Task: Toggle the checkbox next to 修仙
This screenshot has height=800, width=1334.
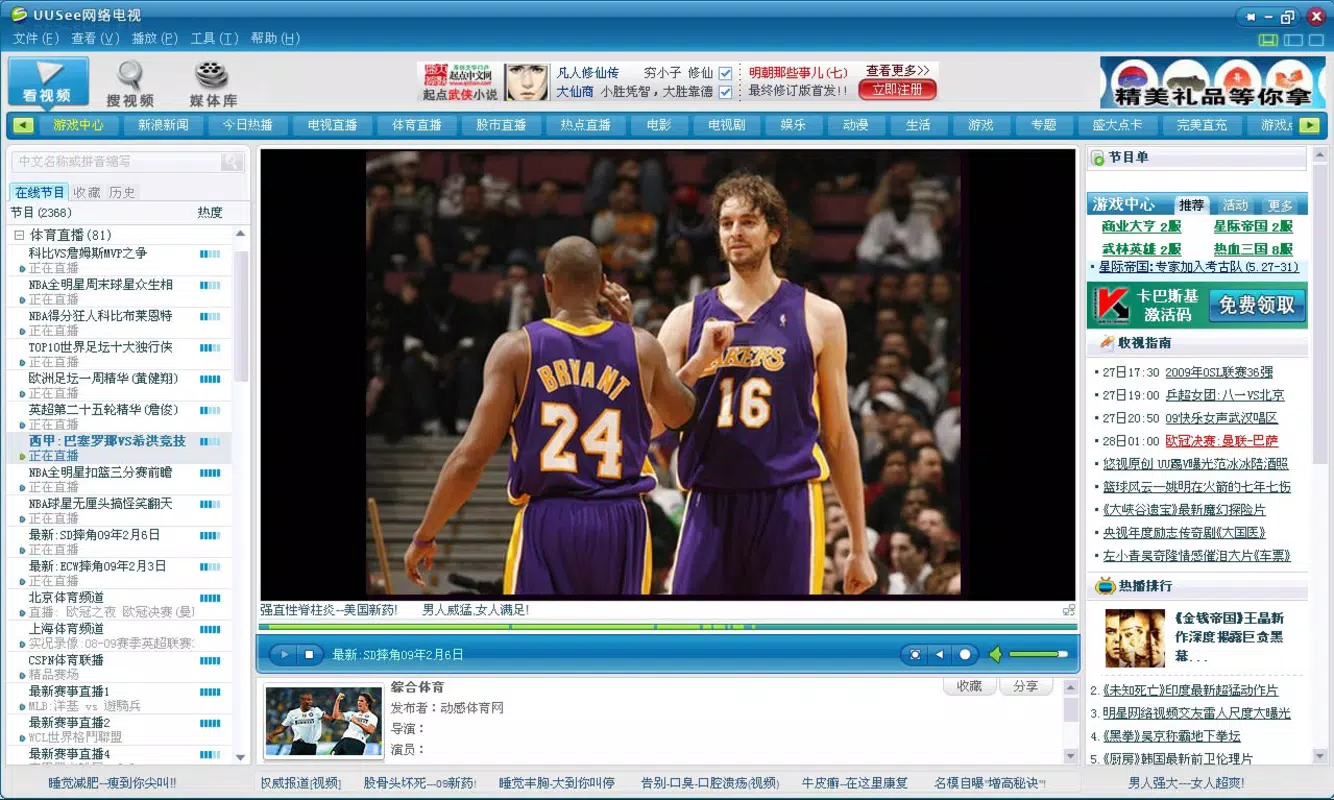Action: click(x=725, y=73)
